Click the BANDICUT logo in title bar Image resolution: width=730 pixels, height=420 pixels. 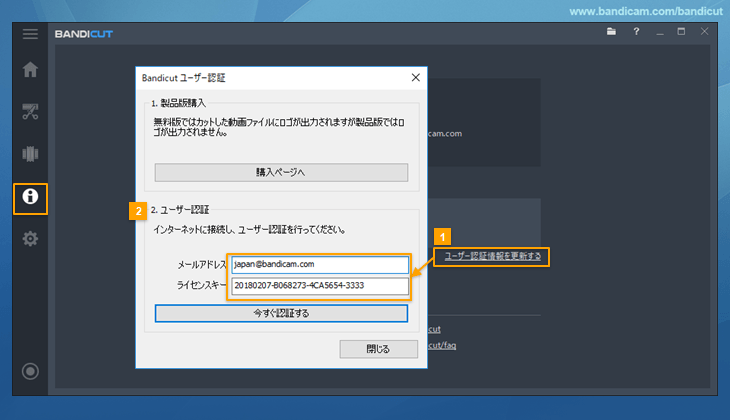tap(84, 34)
